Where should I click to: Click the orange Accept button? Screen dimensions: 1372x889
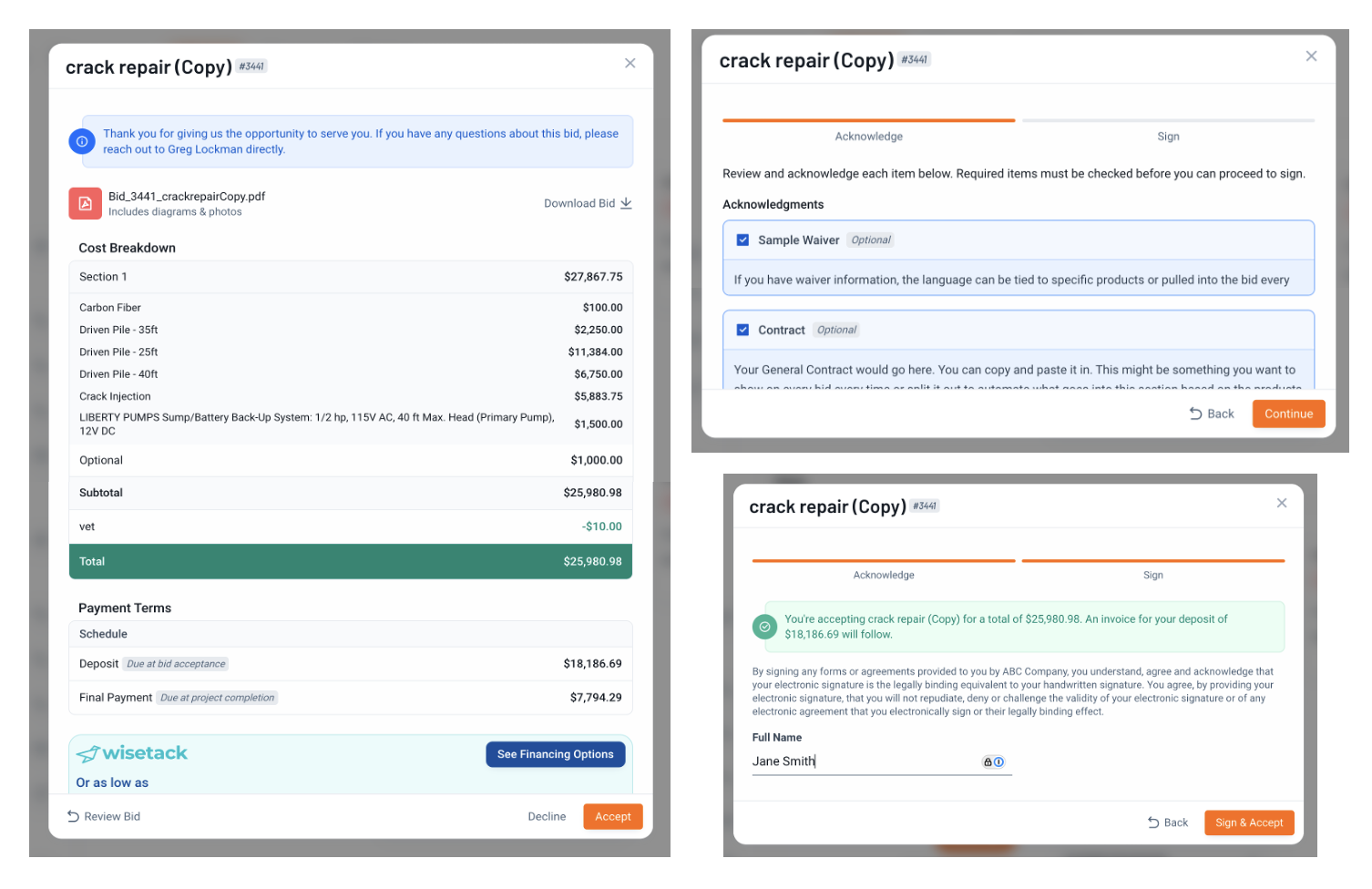coord(613,816)
